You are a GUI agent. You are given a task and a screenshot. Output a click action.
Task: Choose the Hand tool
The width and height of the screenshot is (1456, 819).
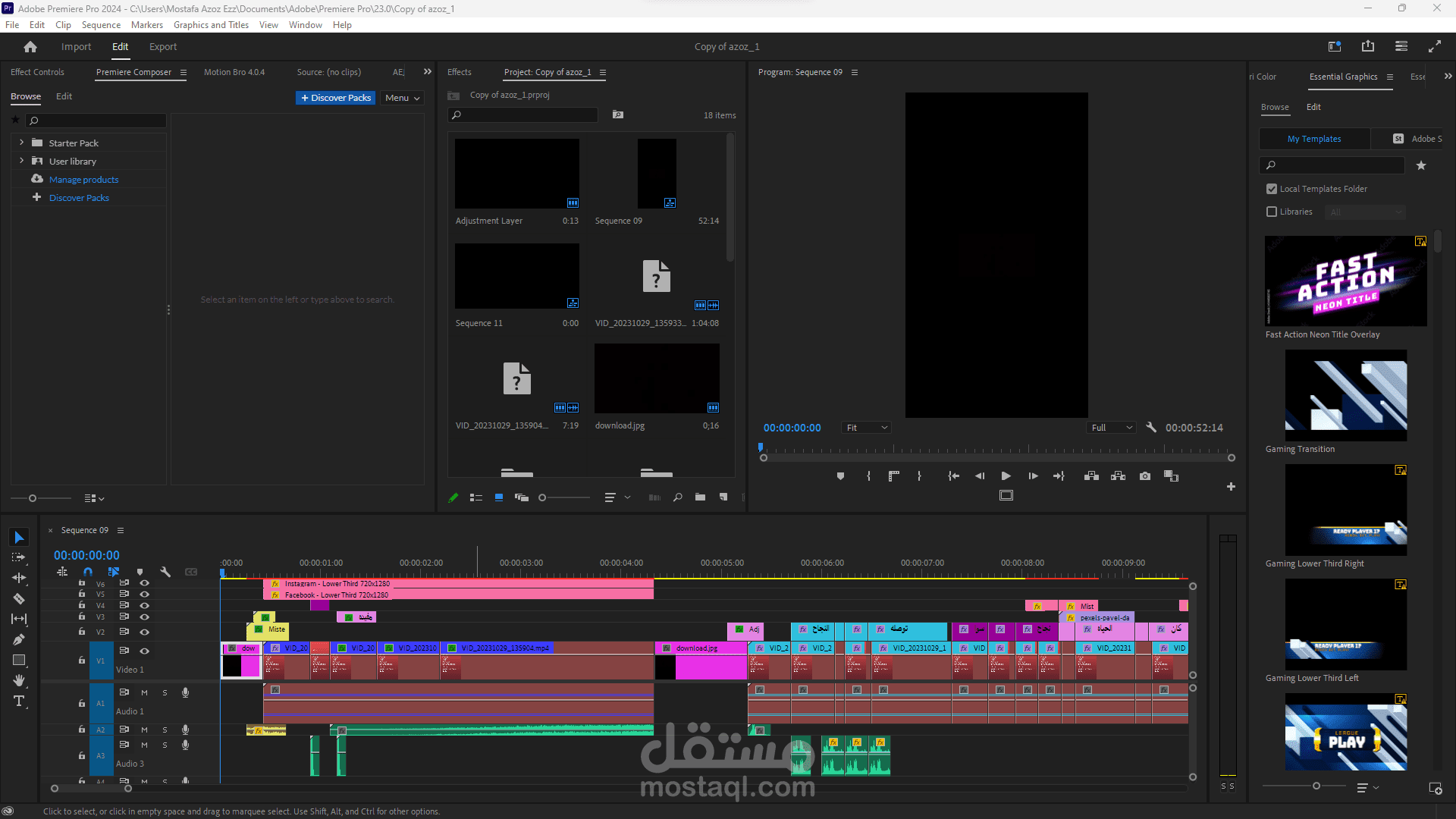click(x=19, y=680)
